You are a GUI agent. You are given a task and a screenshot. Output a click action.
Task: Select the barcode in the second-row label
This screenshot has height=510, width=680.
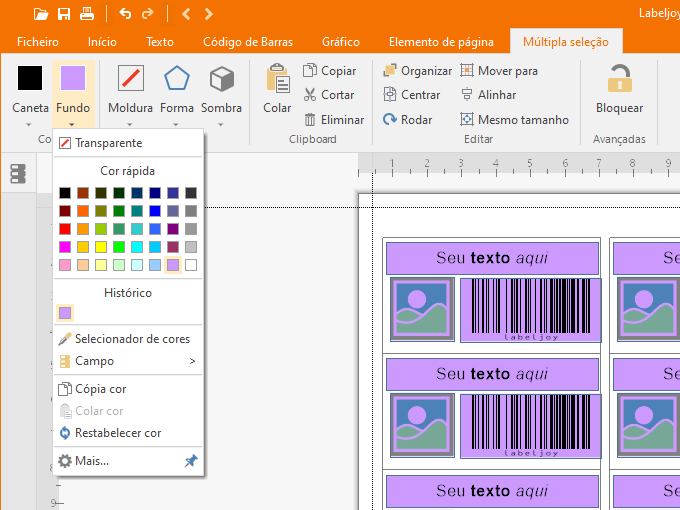point(531,426)
